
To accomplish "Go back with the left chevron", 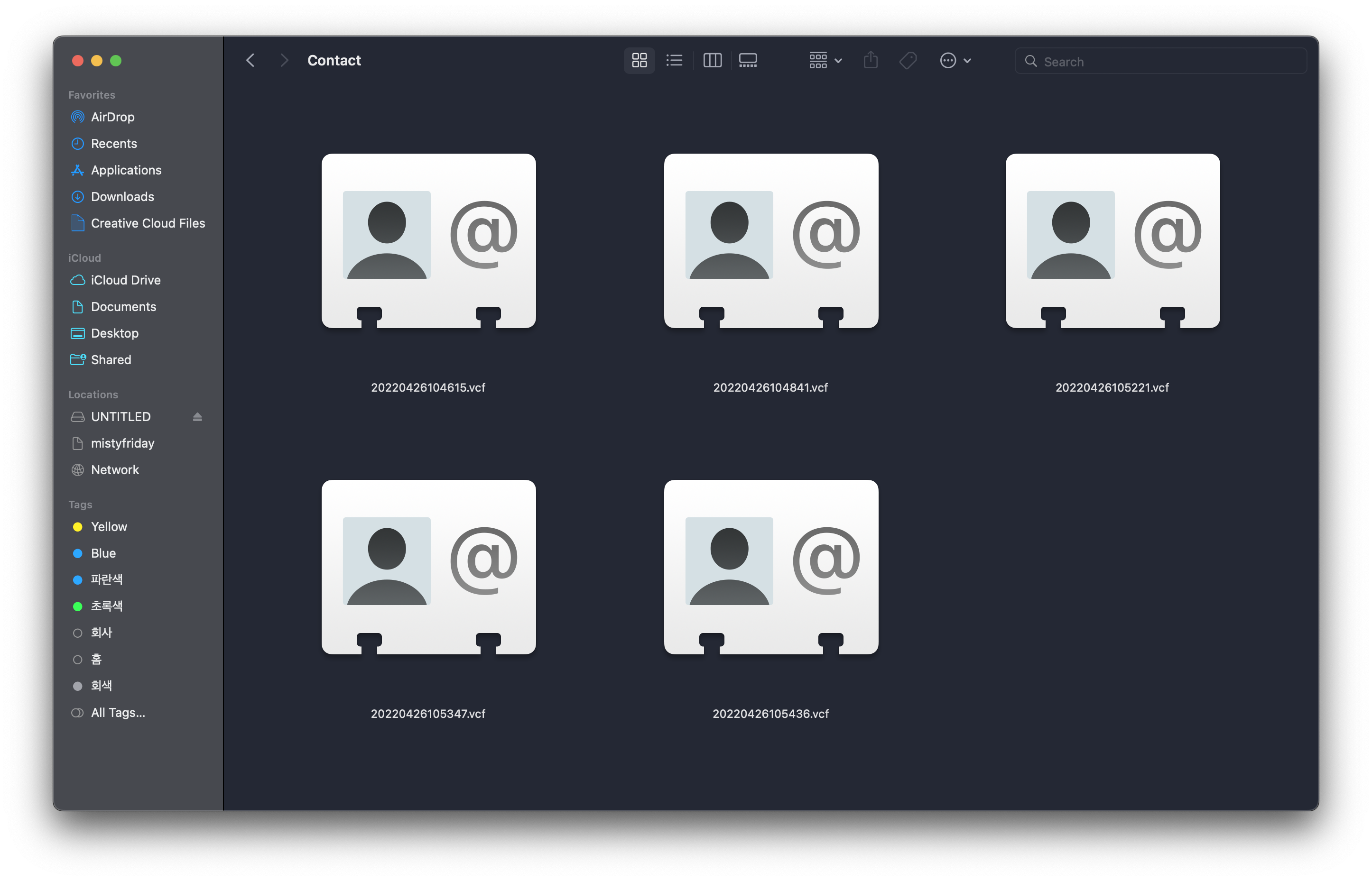I will (x=250, y=60).
